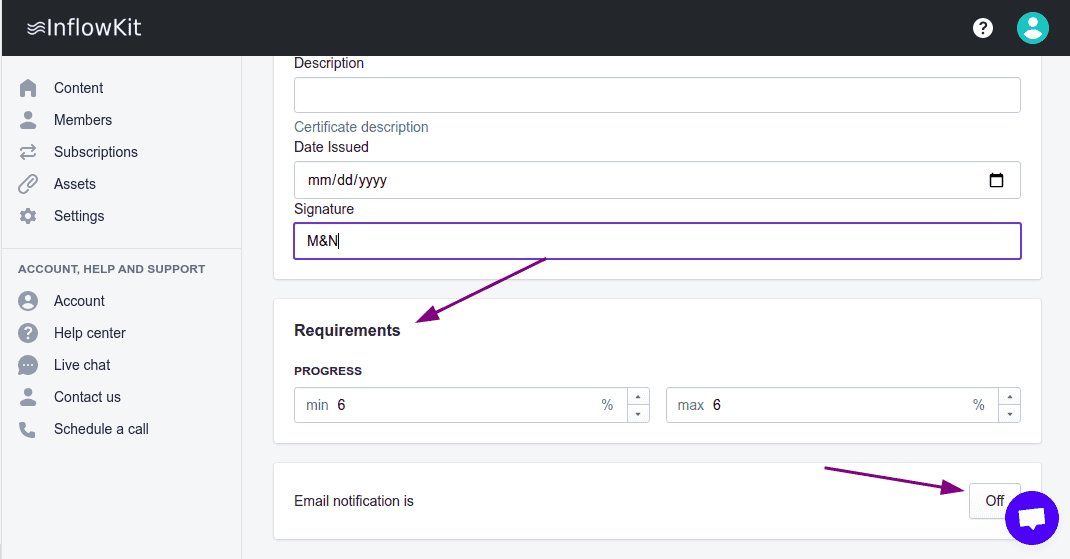The height and width of the screenshot is (559, 1070).
Task: Click the InflowKit logo
Action: [x=84, y=28]
